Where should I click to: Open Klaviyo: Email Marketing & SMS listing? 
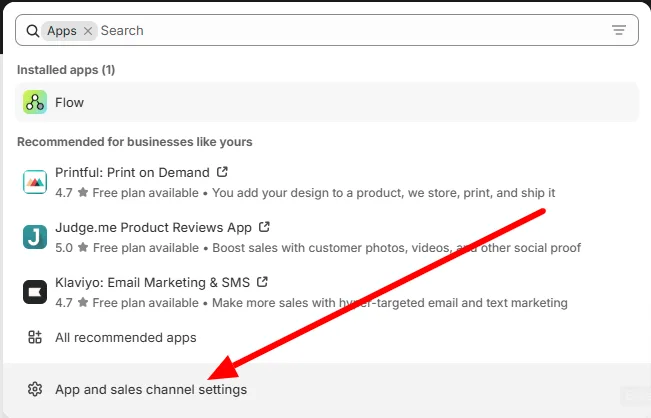[152, 283]
